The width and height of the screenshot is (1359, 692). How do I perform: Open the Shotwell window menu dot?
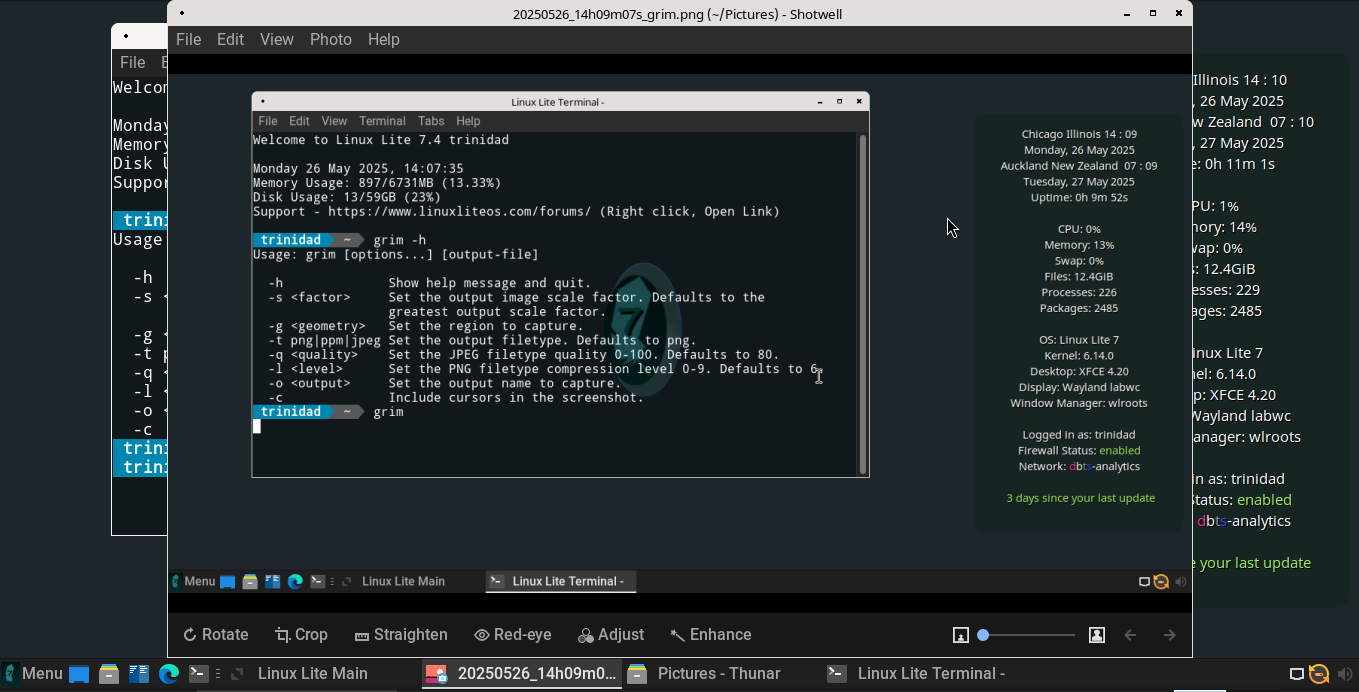[180, 13]
